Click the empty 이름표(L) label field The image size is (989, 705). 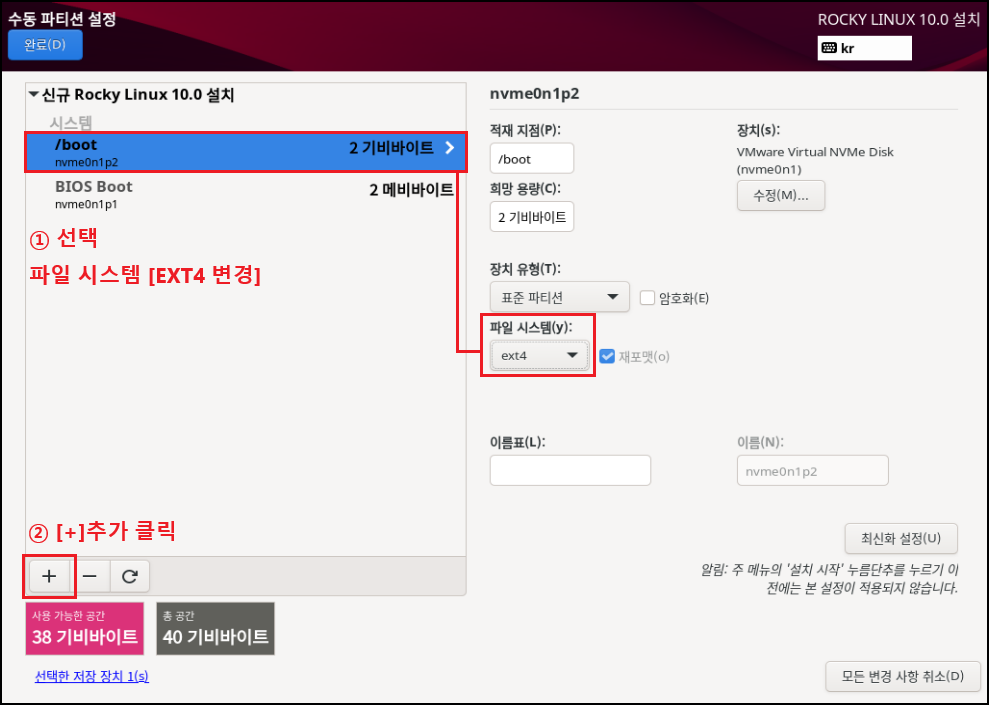click(x=570, y=470)
